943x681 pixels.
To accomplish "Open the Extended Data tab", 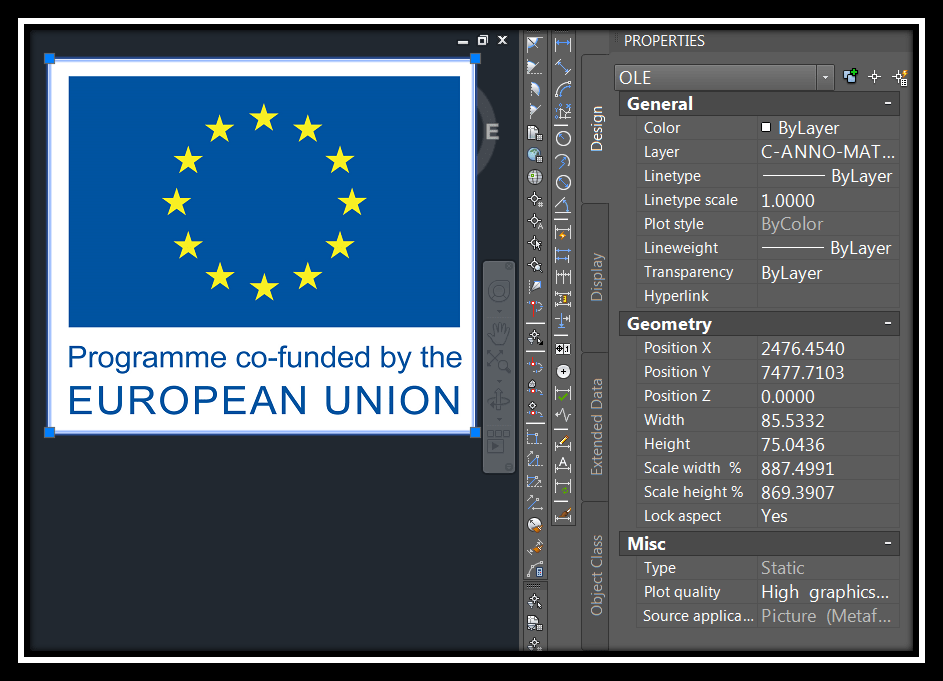I will click(596, 427).
